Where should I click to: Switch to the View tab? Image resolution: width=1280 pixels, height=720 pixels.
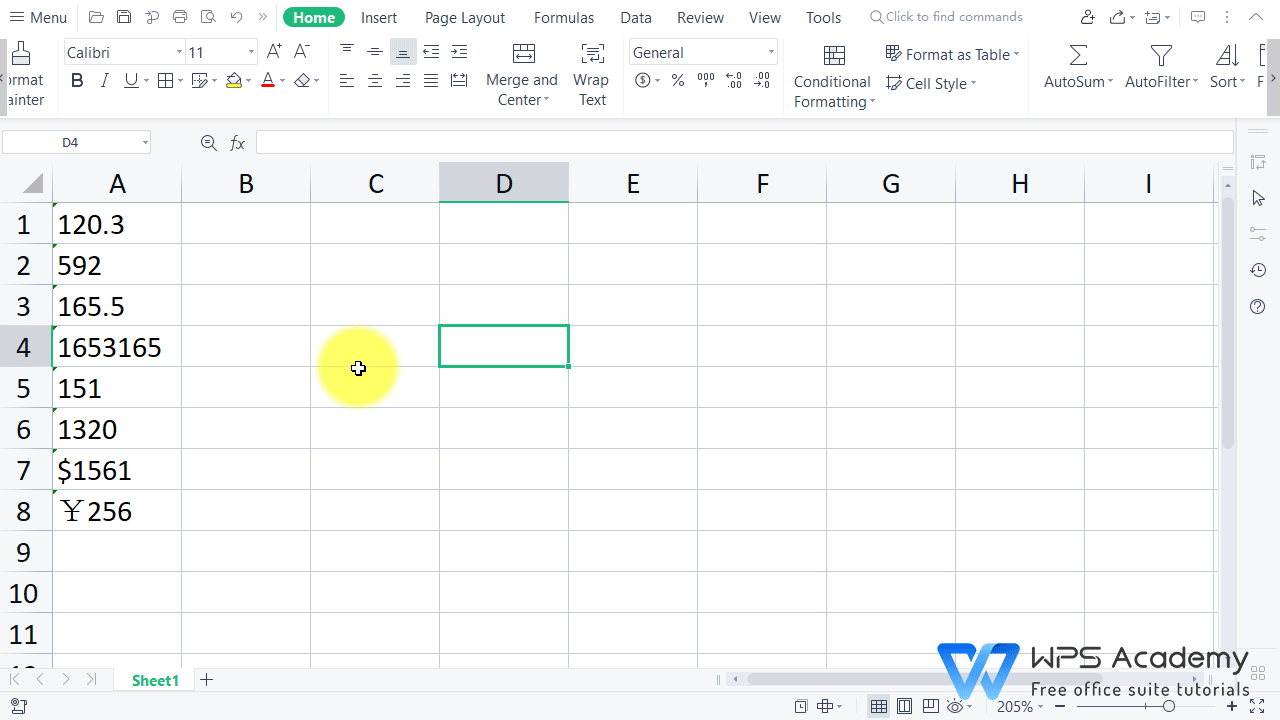click(x=765, y=17)
